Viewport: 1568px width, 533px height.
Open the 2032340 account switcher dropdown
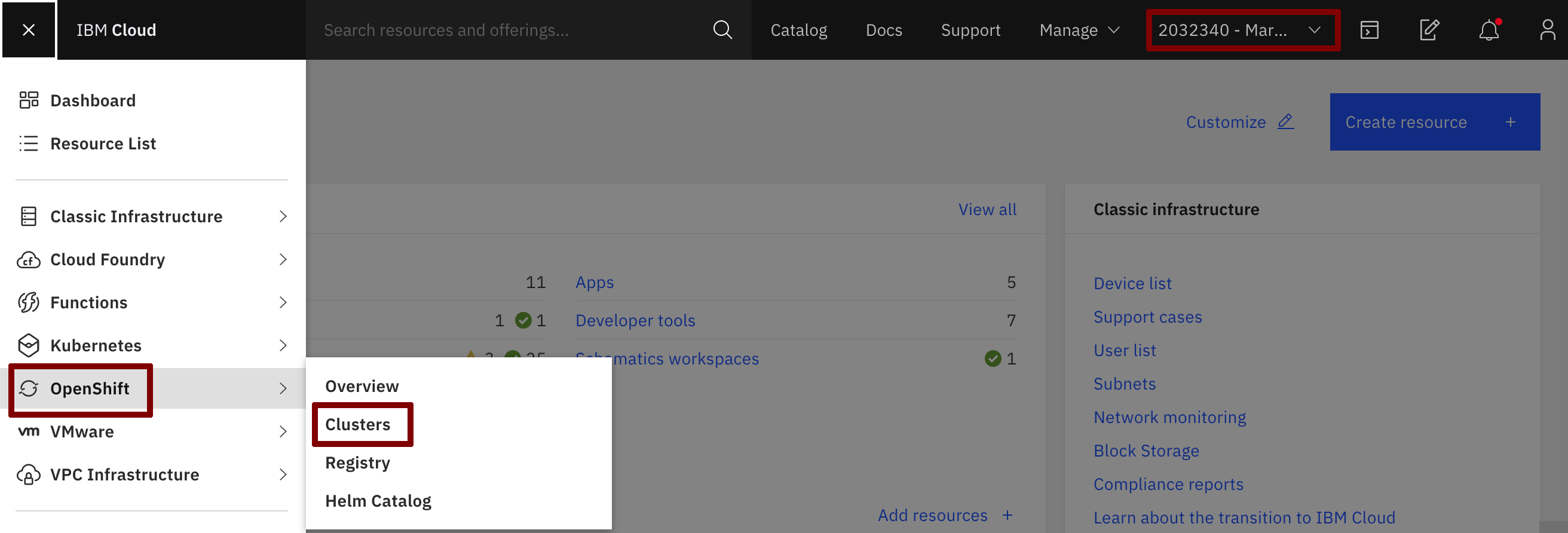tap(1243, 30)
